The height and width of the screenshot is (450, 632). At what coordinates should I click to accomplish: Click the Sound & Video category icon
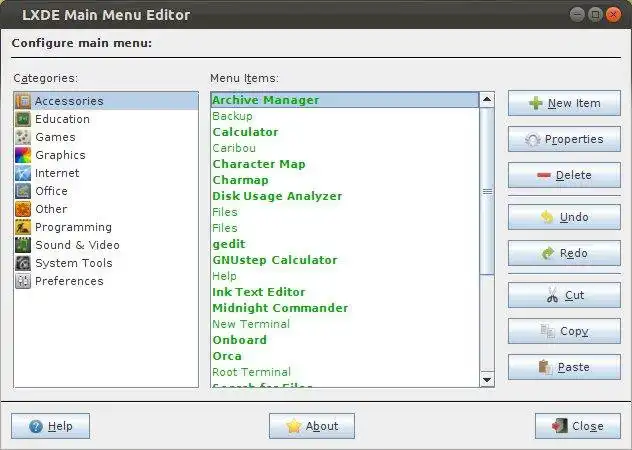(x=23, y=245)
